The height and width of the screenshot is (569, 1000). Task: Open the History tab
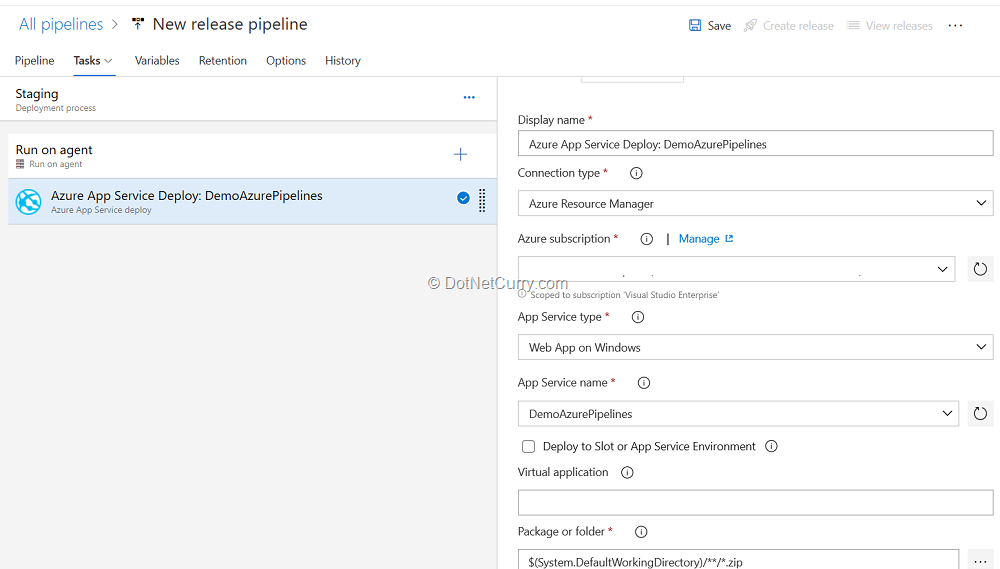343,61
